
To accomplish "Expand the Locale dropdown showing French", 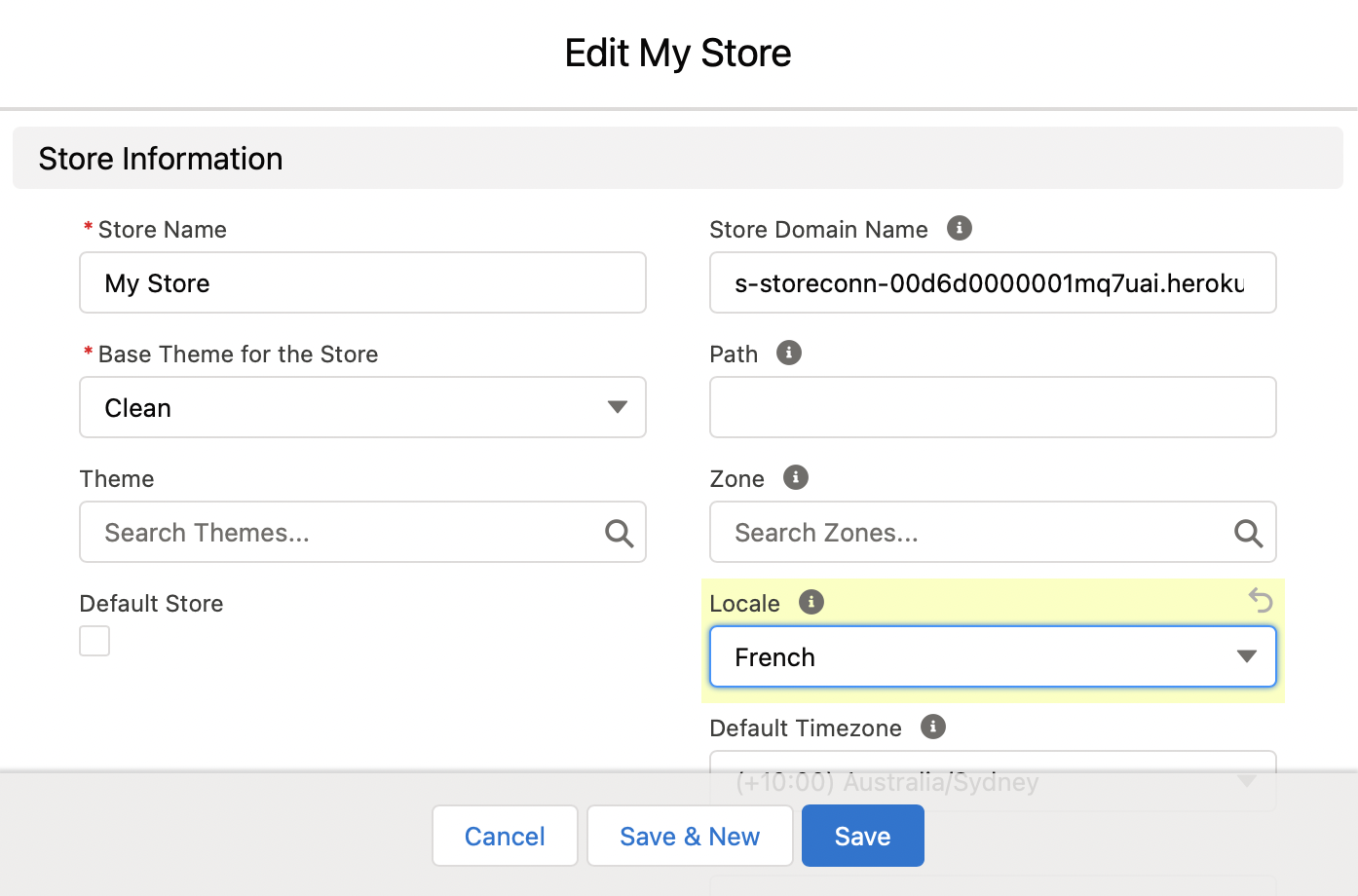I will [x=992, y=656].
